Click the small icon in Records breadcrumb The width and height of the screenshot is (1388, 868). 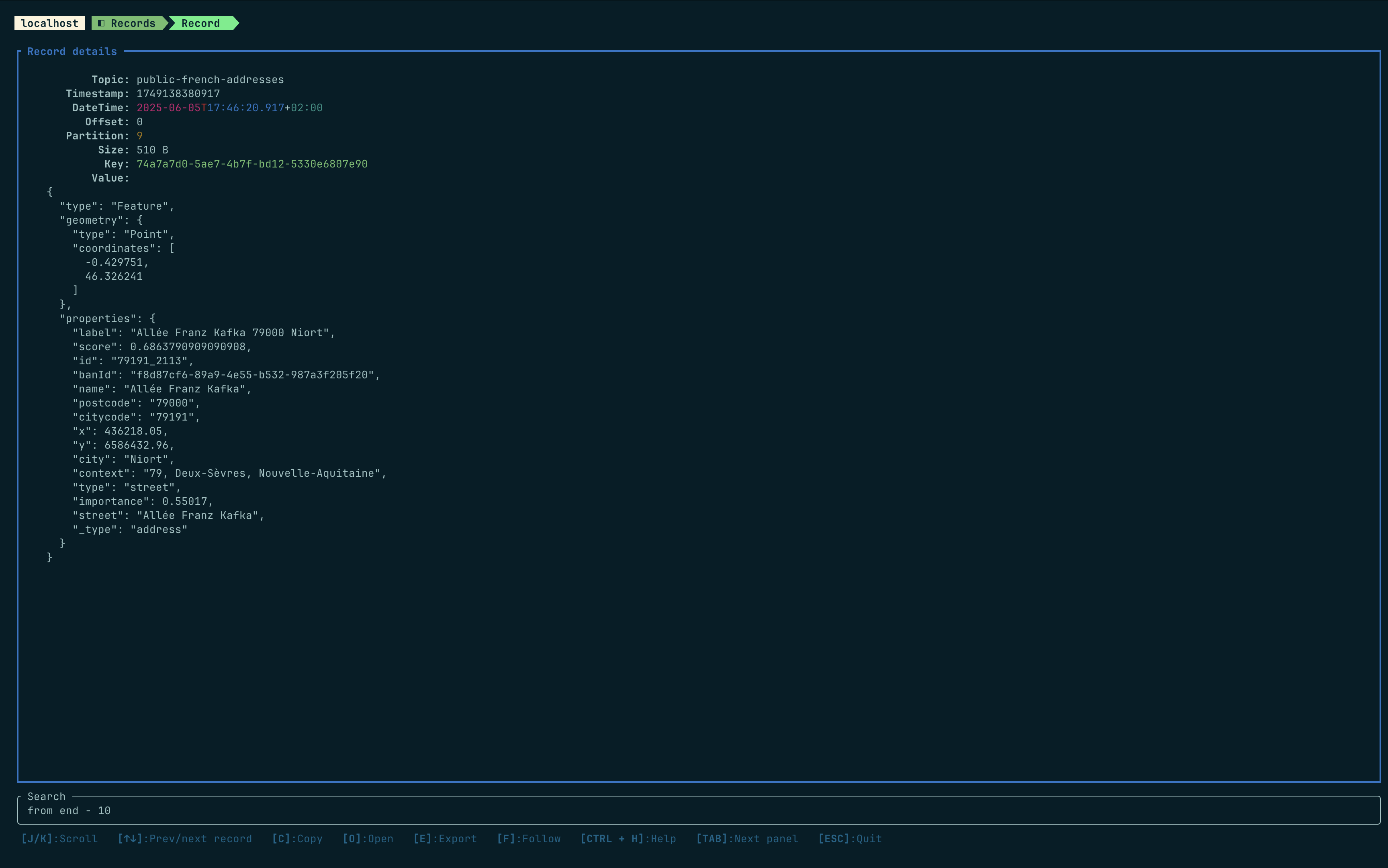101,24
